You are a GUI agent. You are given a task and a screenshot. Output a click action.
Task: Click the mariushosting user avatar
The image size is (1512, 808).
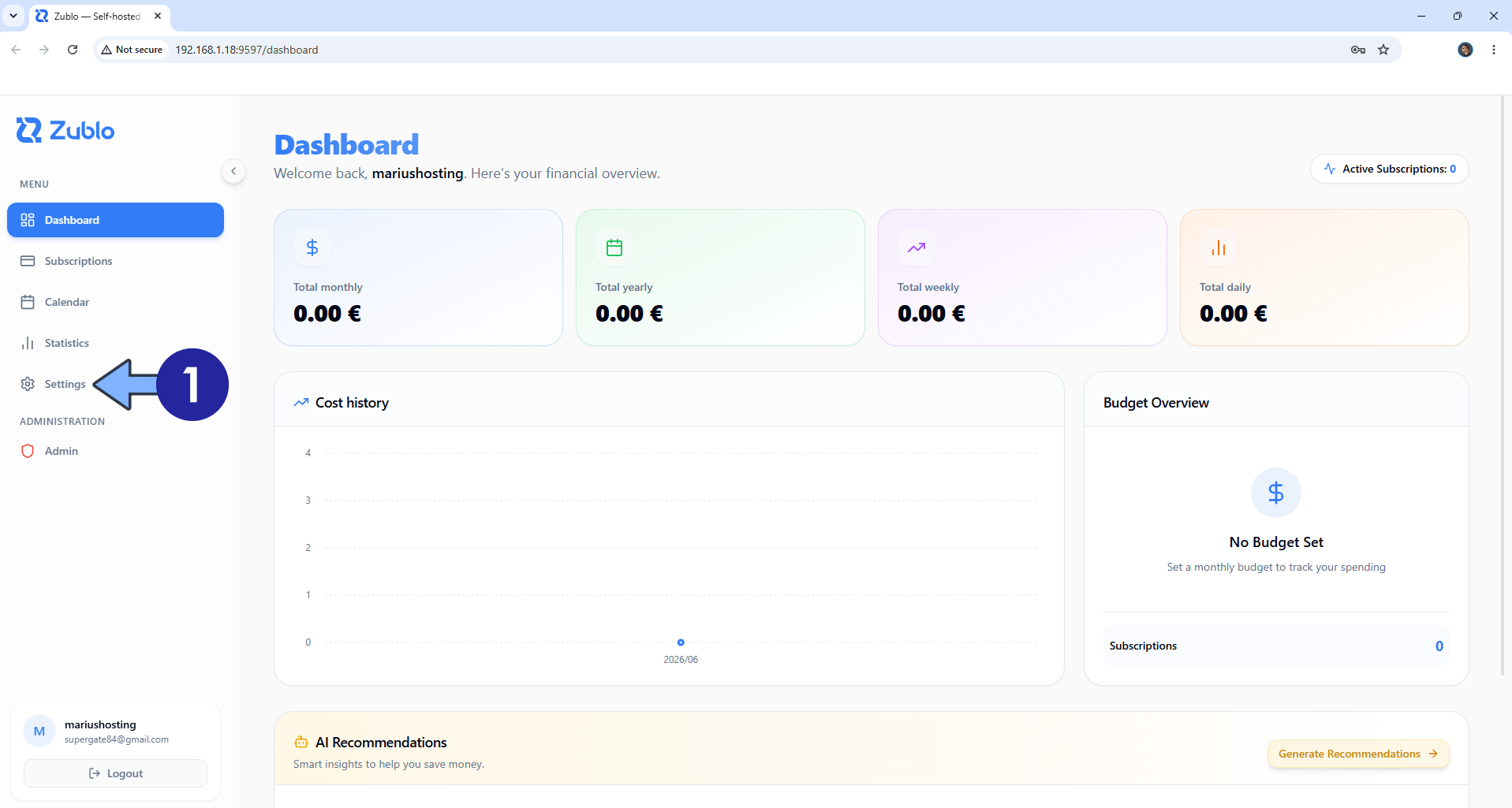tap(39, 732)
